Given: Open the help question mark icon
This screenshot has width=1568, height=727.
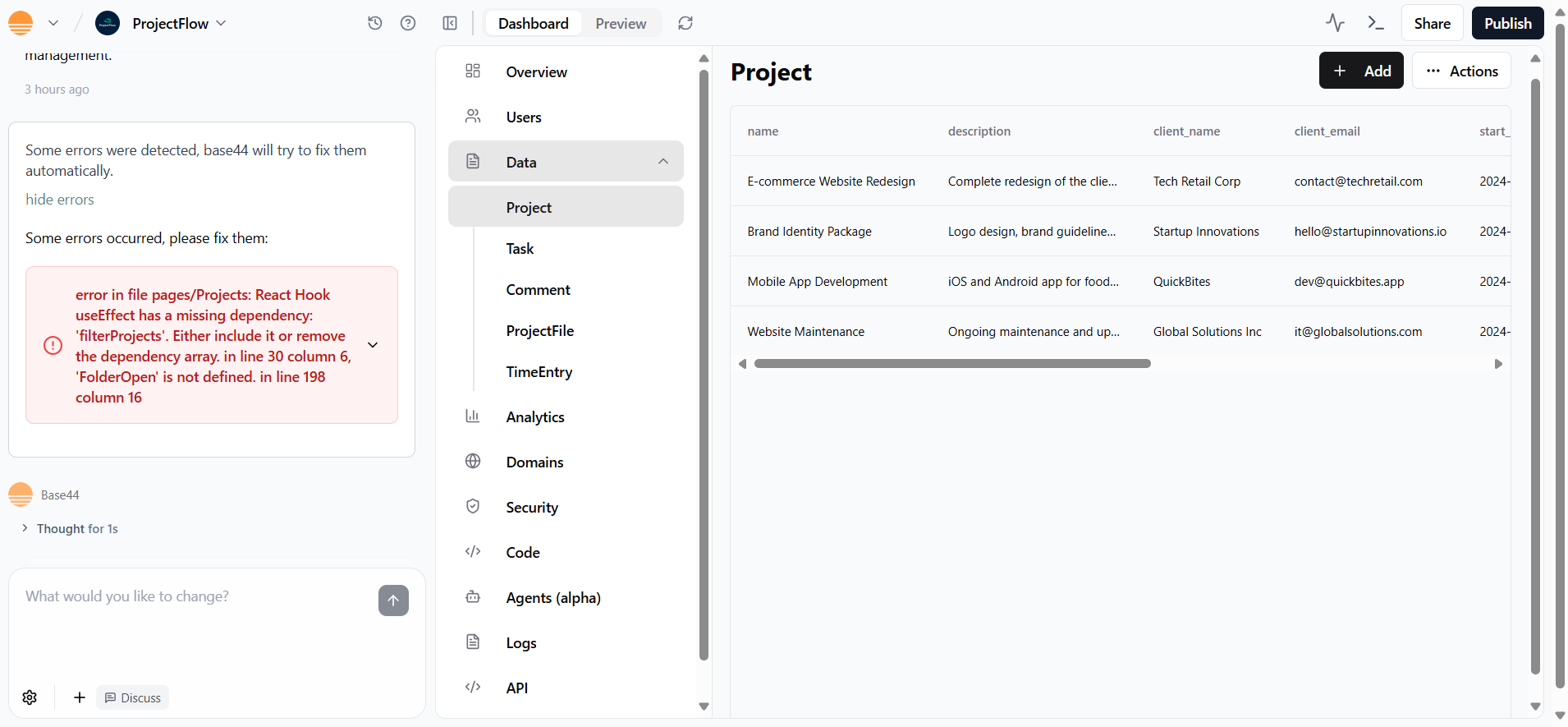Looking at the screenshot, I should pyautogui.click(x=408, y=23).
